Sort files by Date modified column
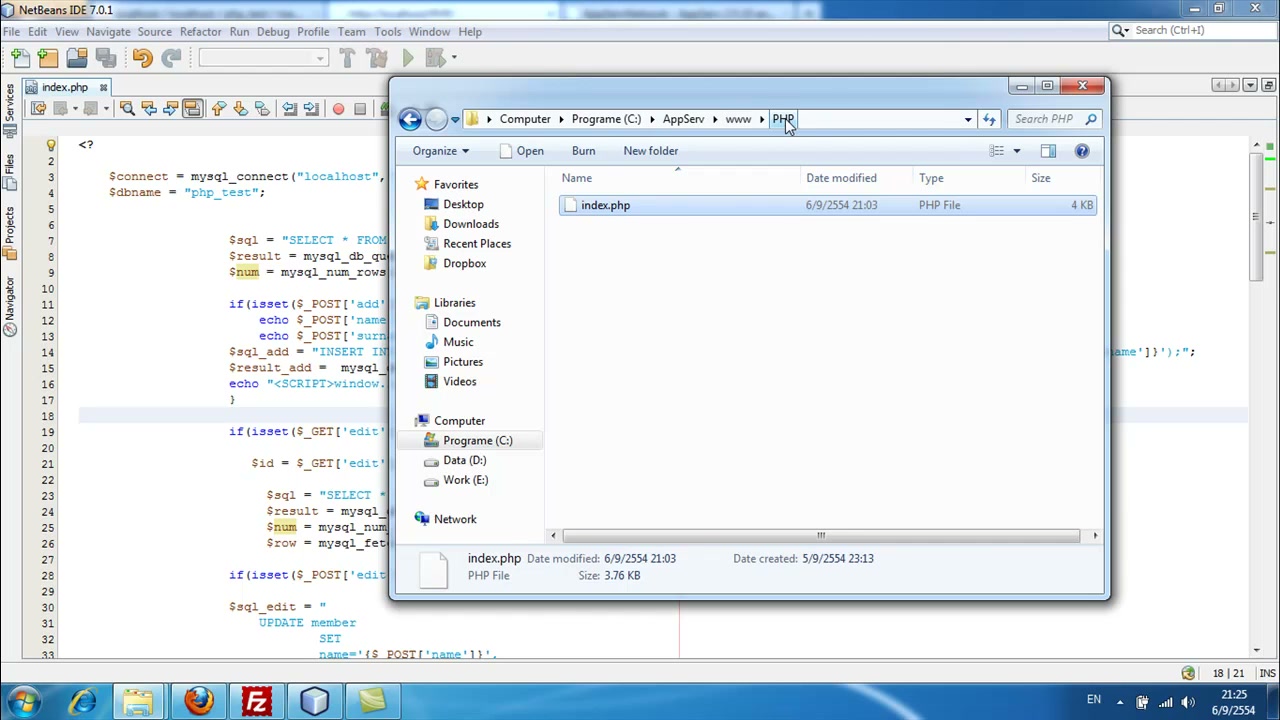Screen dimensions: 1280x720 [x=841, y=178]
